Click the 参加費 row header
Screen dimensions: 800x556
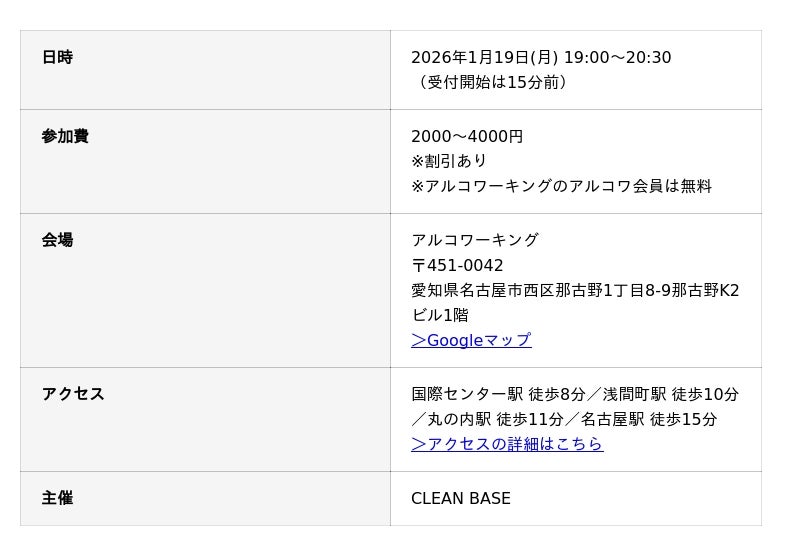click(x=65, y=136)
